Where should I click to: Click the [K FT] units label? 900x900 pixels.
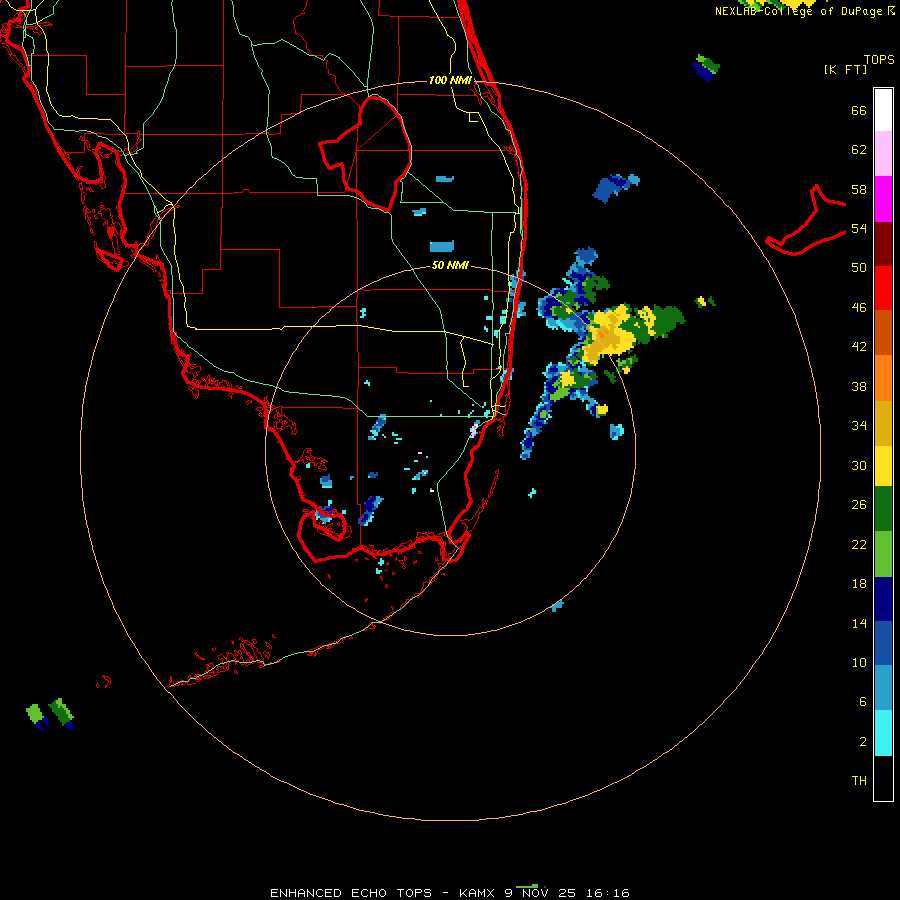pos(845,70)
